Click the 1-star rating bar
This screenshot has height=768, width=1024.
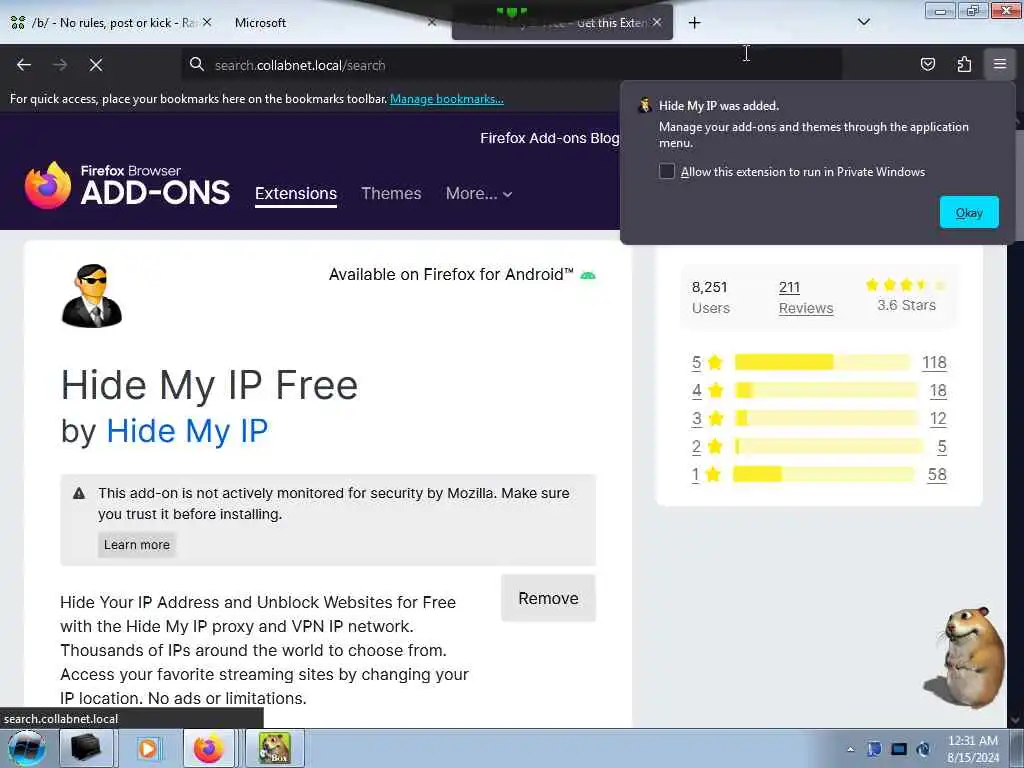824,474
